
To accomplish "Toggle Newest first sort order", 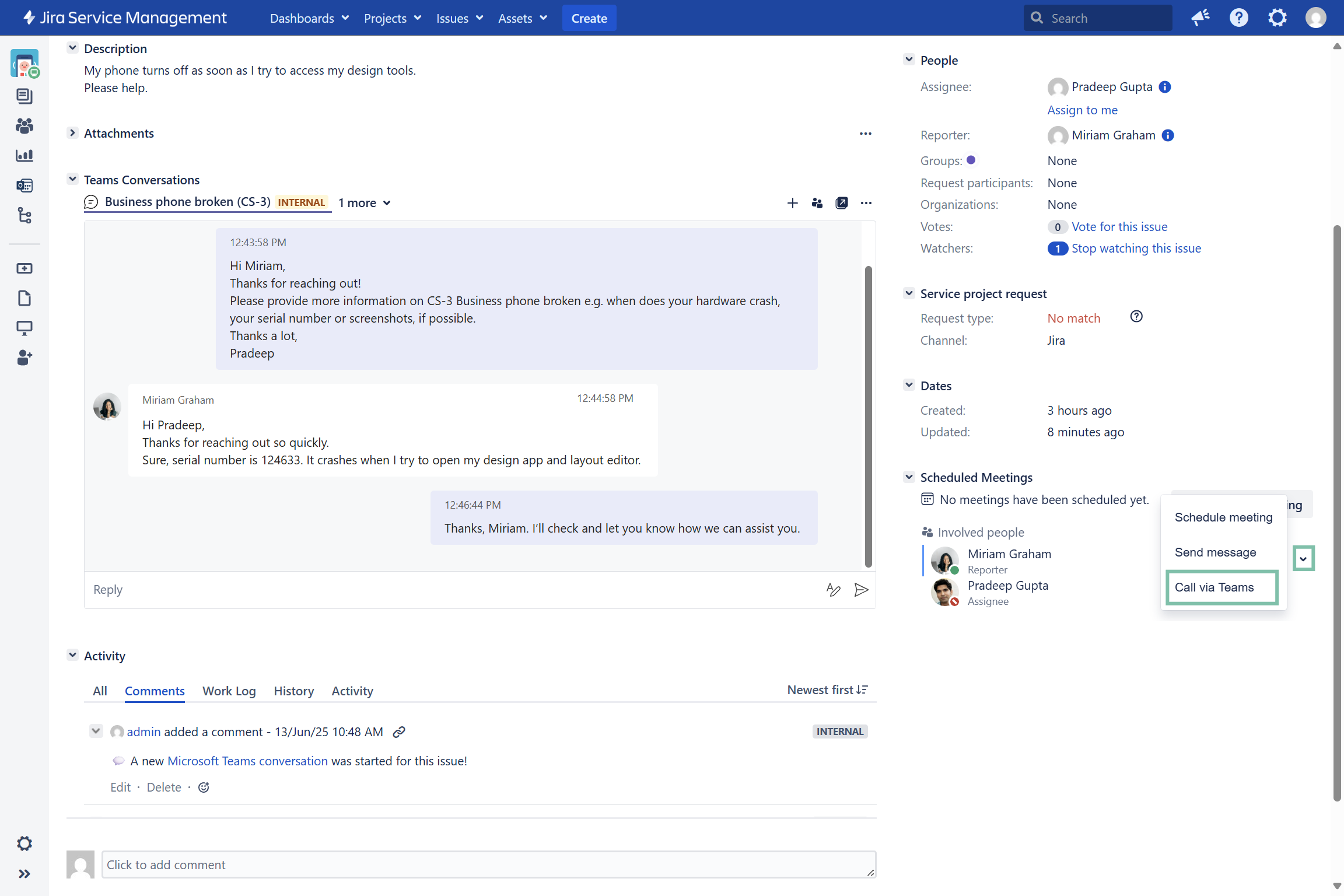I will point(827,690).
